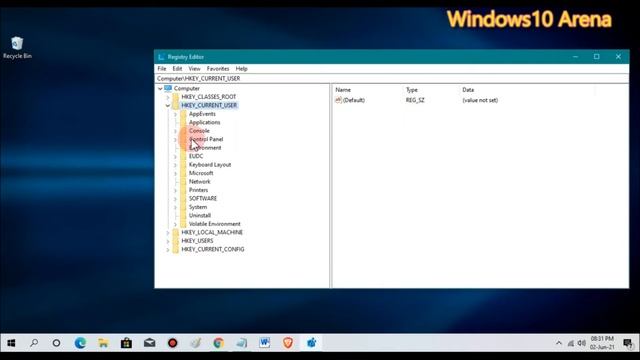Collapse the HKEY_CURRENT_USER hive
The width and height of the screenshot is (640, 360).
pyautogui.click(x=168, y=106)
